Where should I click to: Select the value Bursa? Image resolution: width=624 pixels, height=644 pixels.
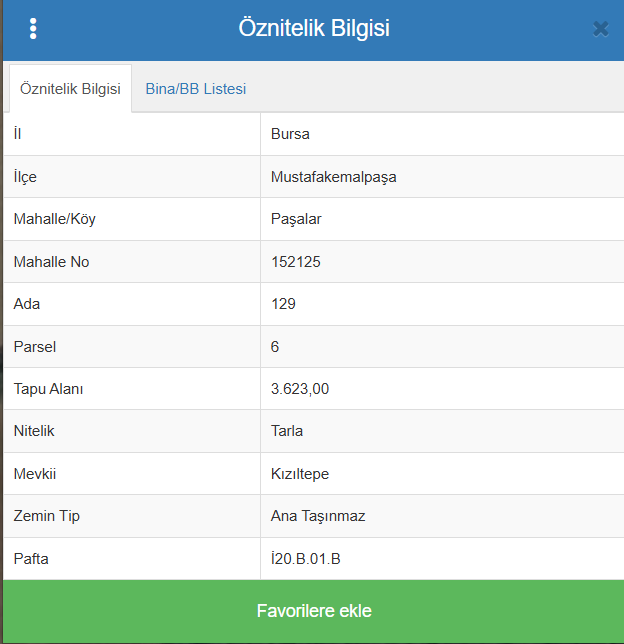coord(290,134)
